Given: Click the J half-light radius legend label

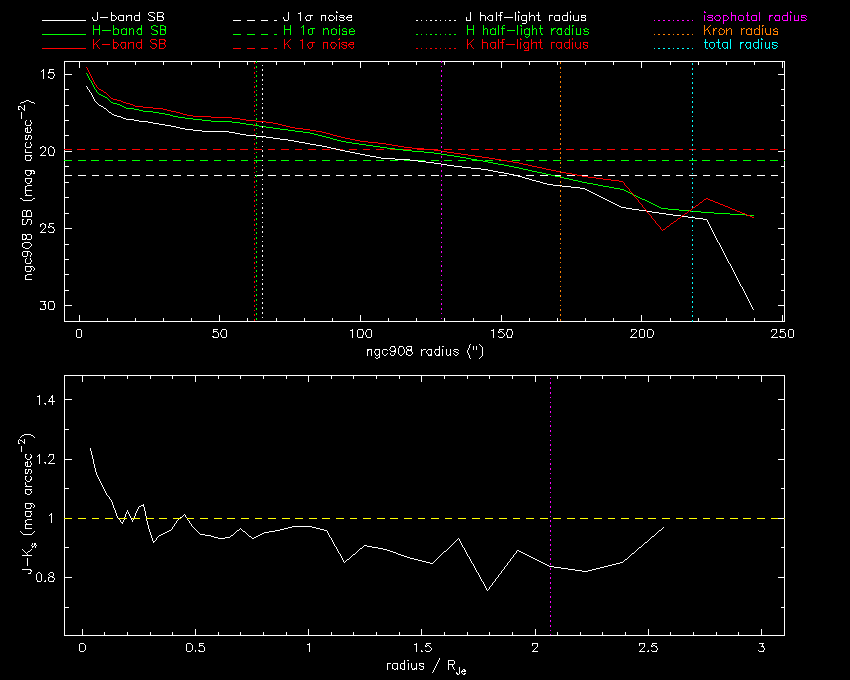Looking at the screenshot, I should (526, 18).
